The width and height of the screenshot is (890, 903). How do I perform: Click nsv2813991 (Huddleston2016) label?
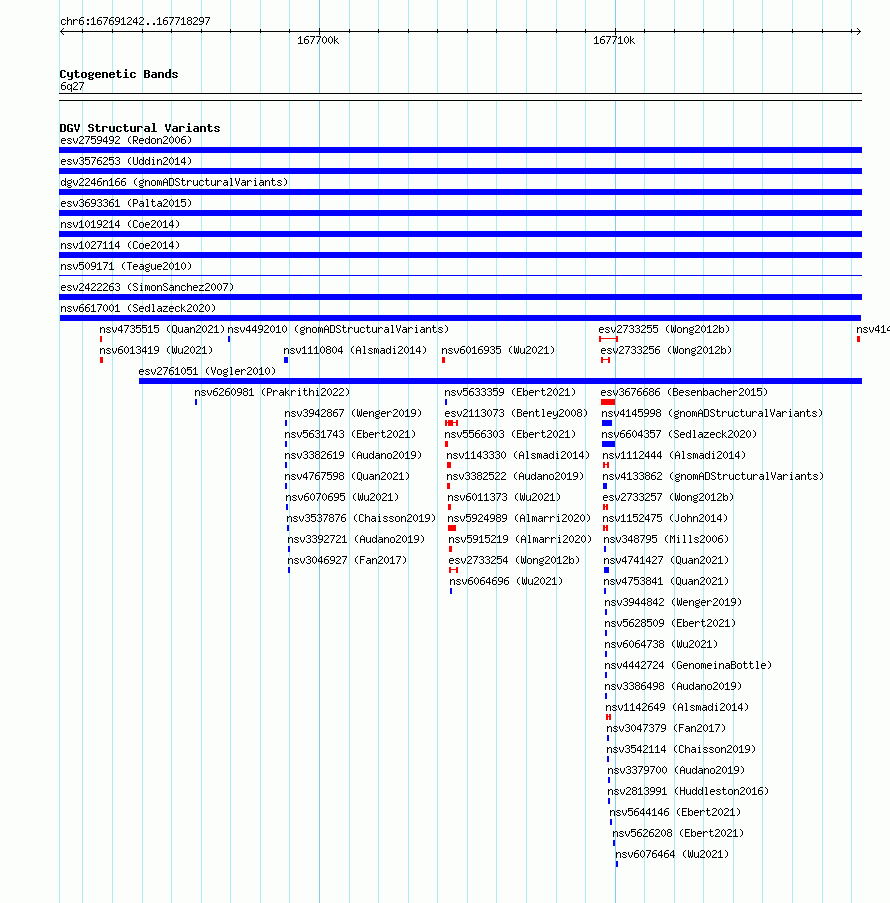(688, 792)
